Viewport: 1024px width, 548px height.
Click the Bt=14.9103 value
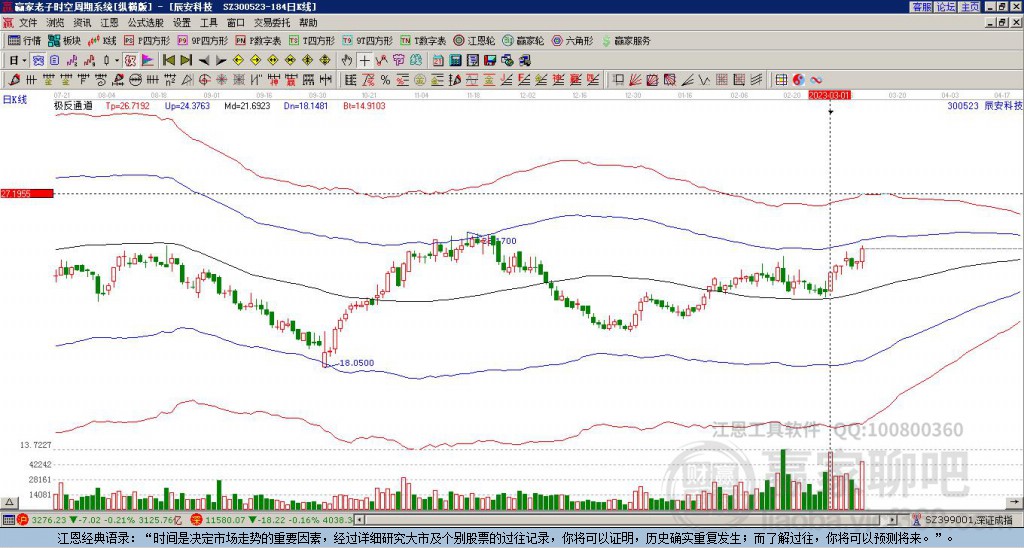[x=364, y=105]
